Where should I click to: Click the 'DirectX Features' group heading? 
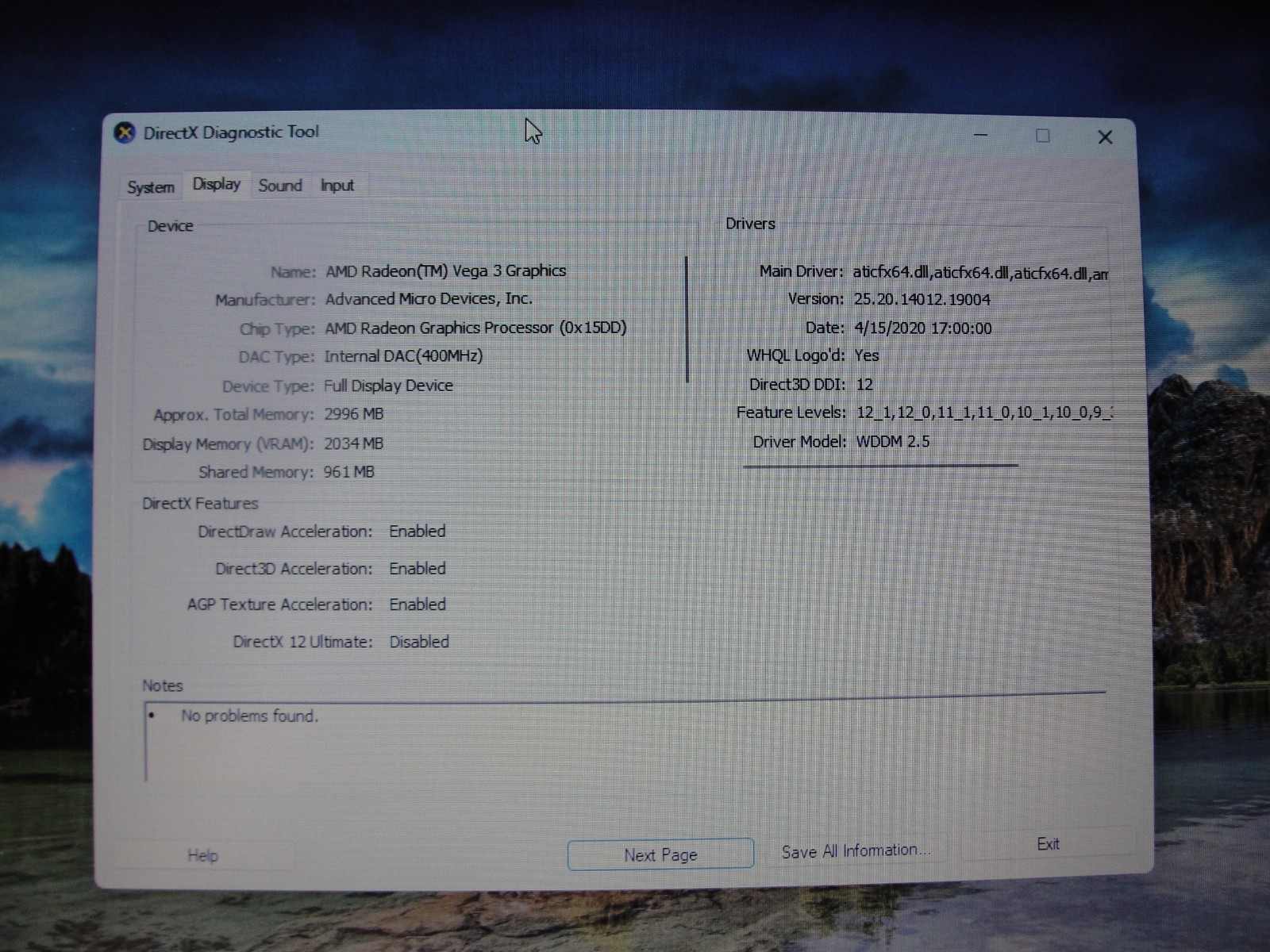point(200,504)
